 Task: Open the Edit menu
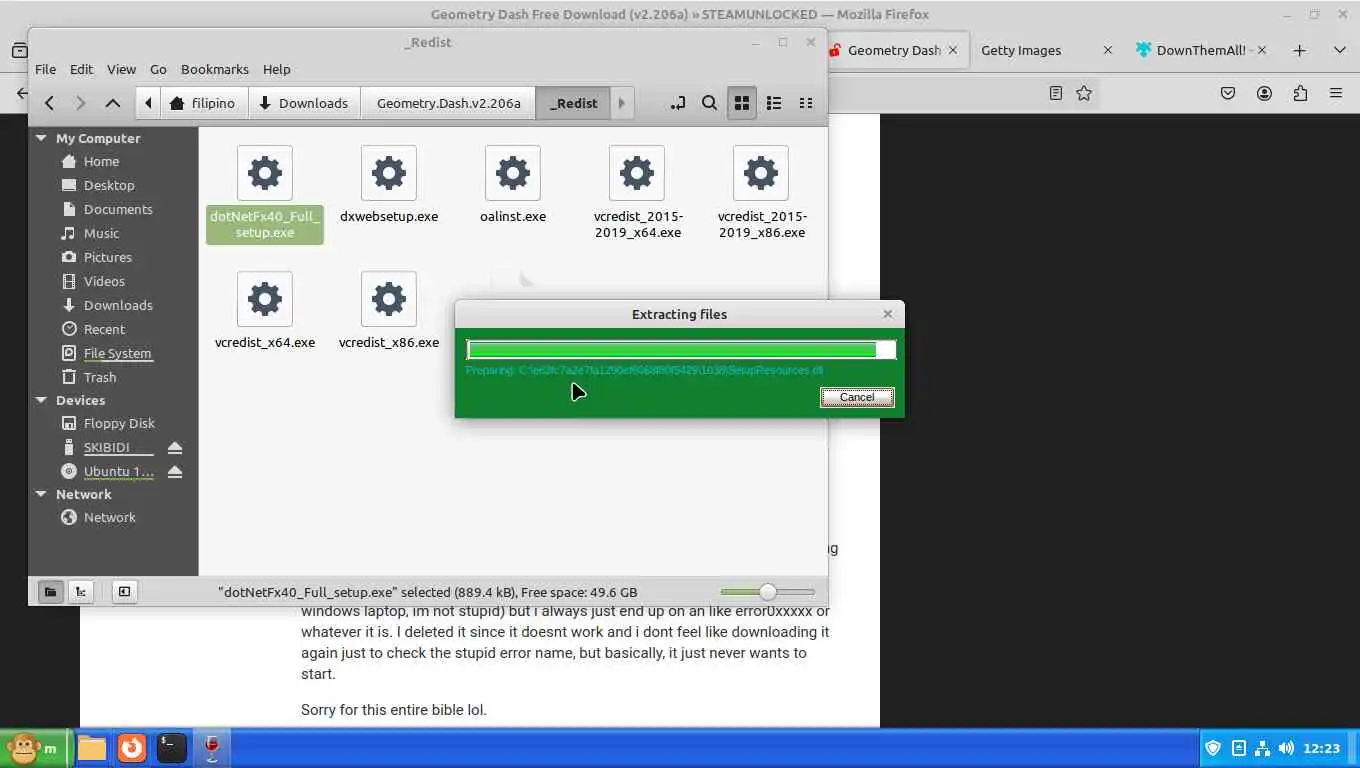coord(81,69)
